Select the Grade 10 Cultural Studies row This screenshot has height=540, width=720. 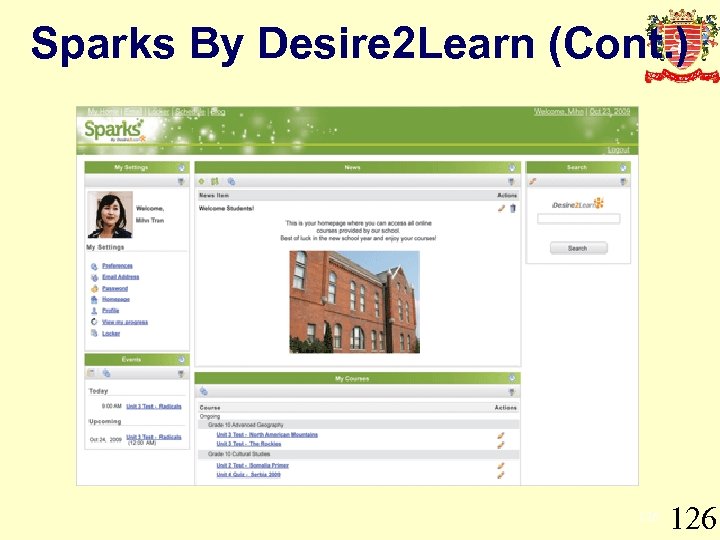[x=358, y=454]
